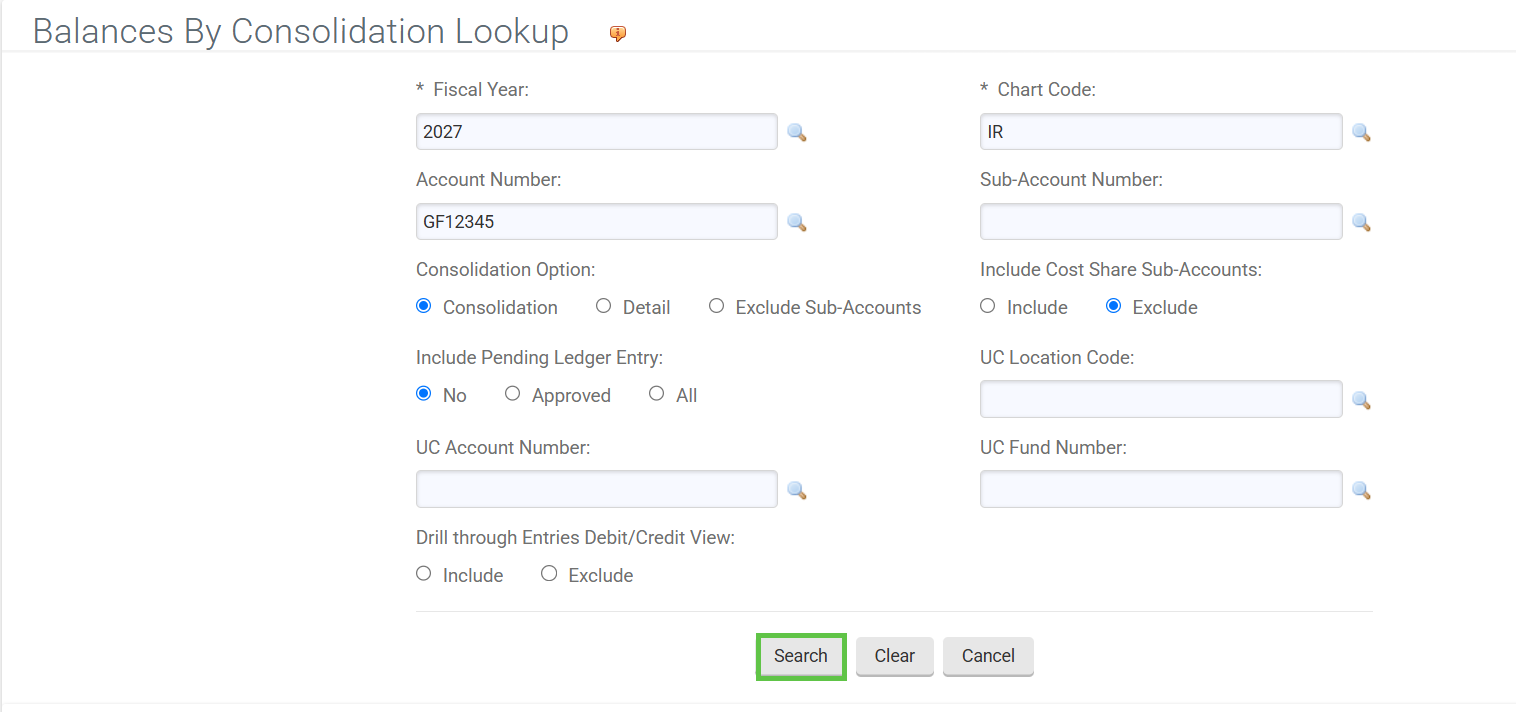Image resolution: width=1516 pixels, height=712 pixels.
Task: Open the Account Number lookup magnifier
Action: click(796, 222)
